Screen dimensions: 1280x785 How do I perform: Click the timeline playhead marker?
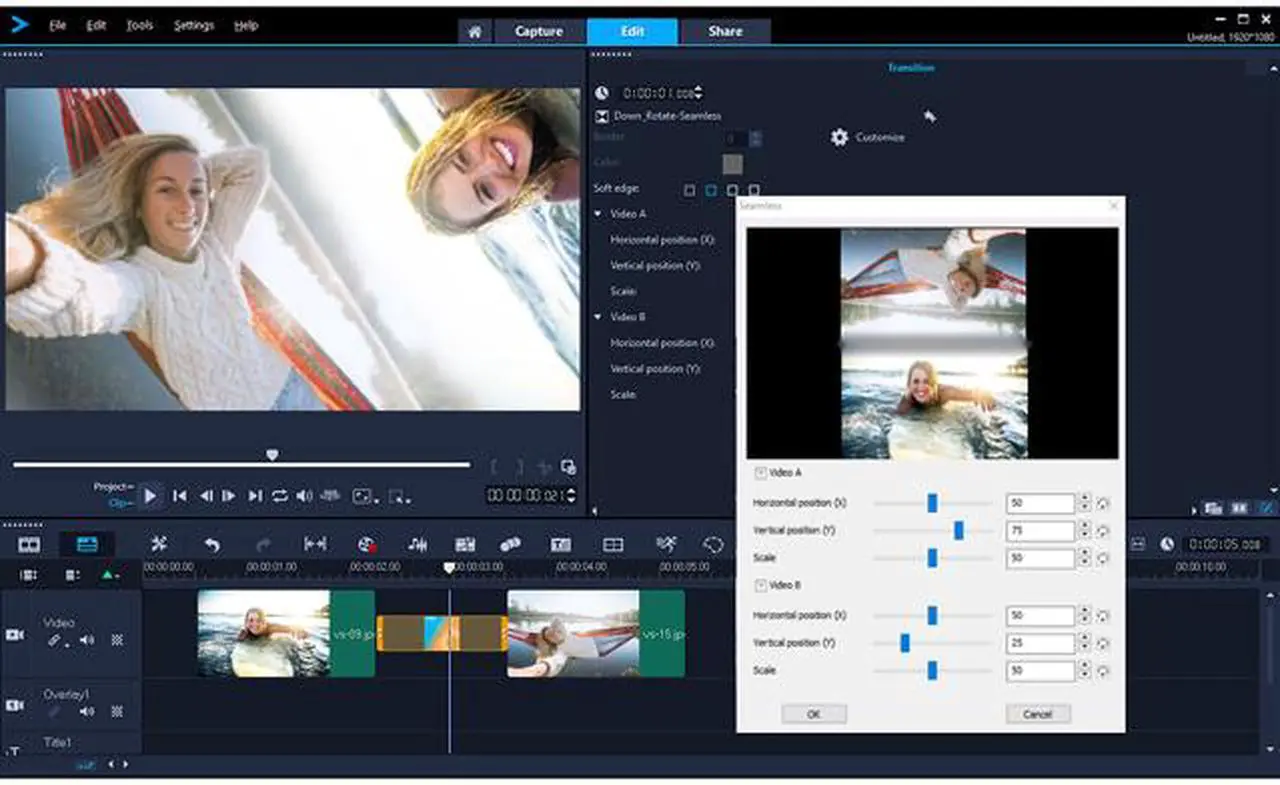pyautogui.click(x=449, y=568)
